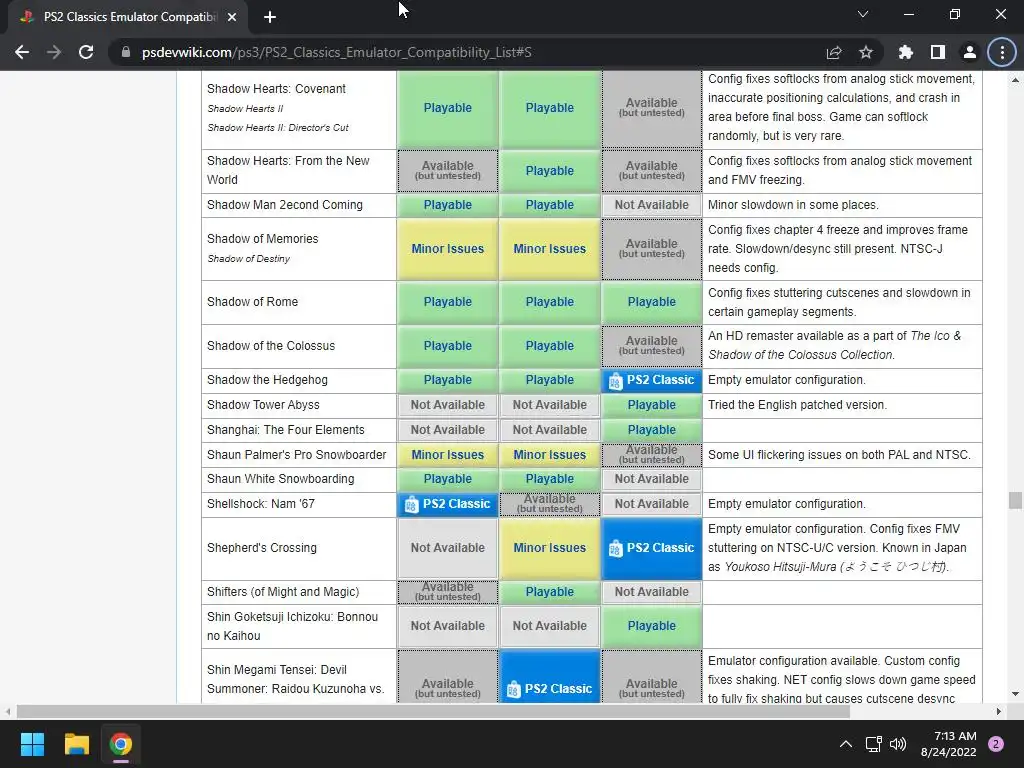Expand the tab search chevron
Screen dimensions: 1024x768
[863, 14]
